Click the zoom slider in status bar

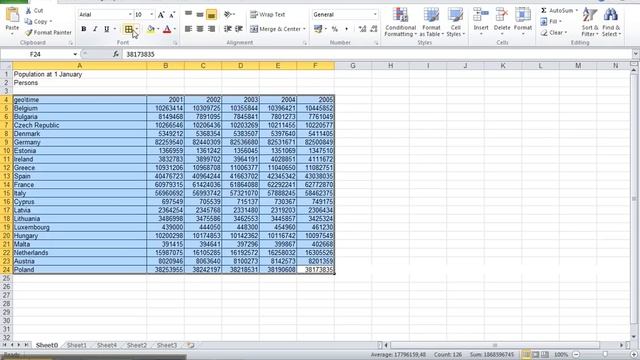[605, 355]
